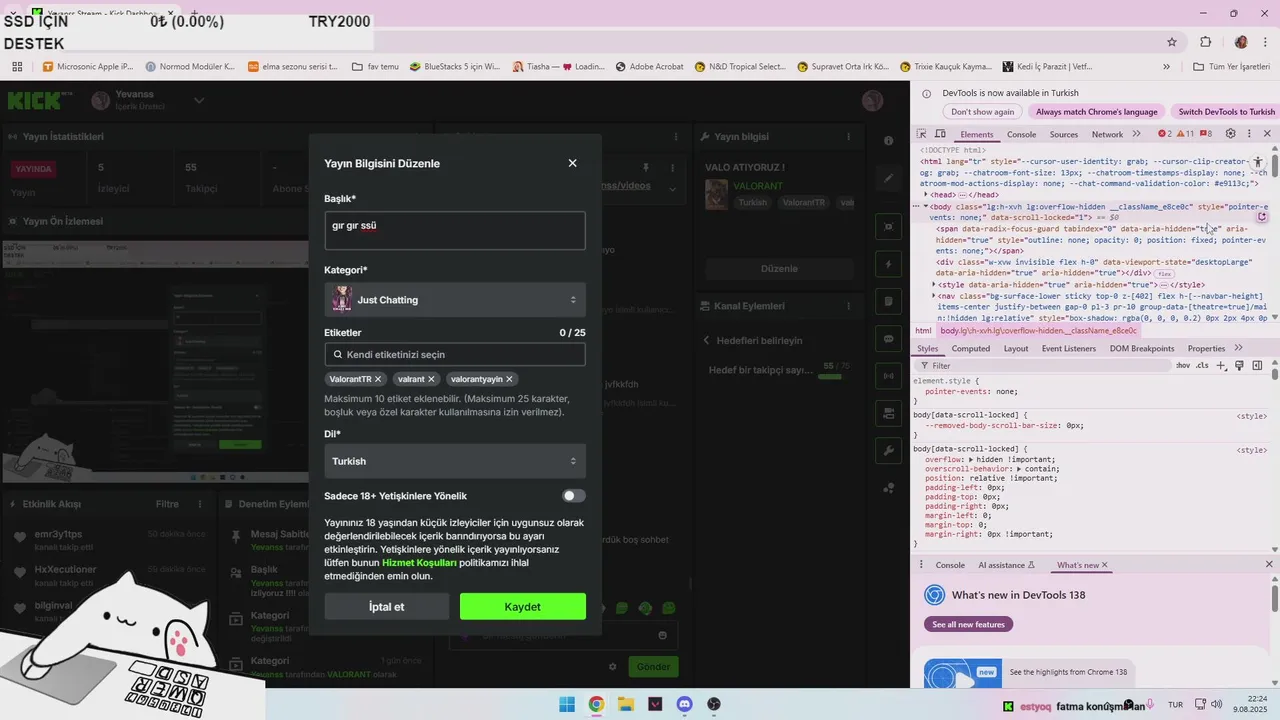Open DevTools settings gear
The image size is (1280, 720).
(x=1231, y=134)
